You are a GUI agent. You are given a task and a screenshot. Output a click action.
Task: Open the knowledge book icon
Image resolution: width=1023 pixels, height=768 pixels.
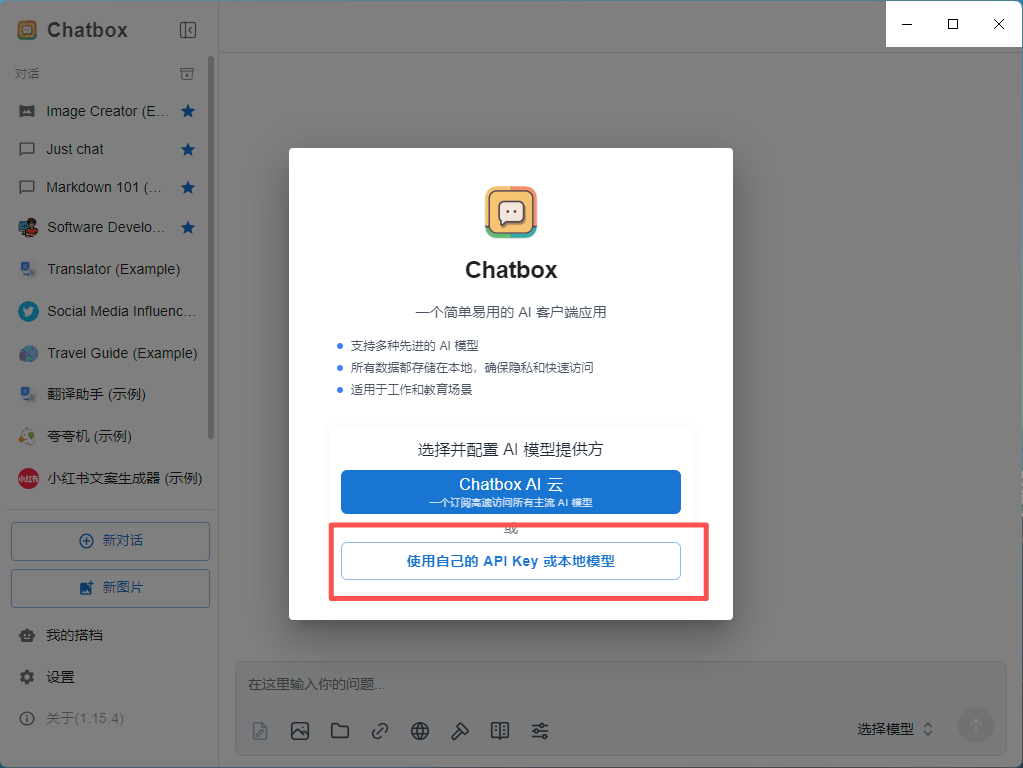pos(500,731)
